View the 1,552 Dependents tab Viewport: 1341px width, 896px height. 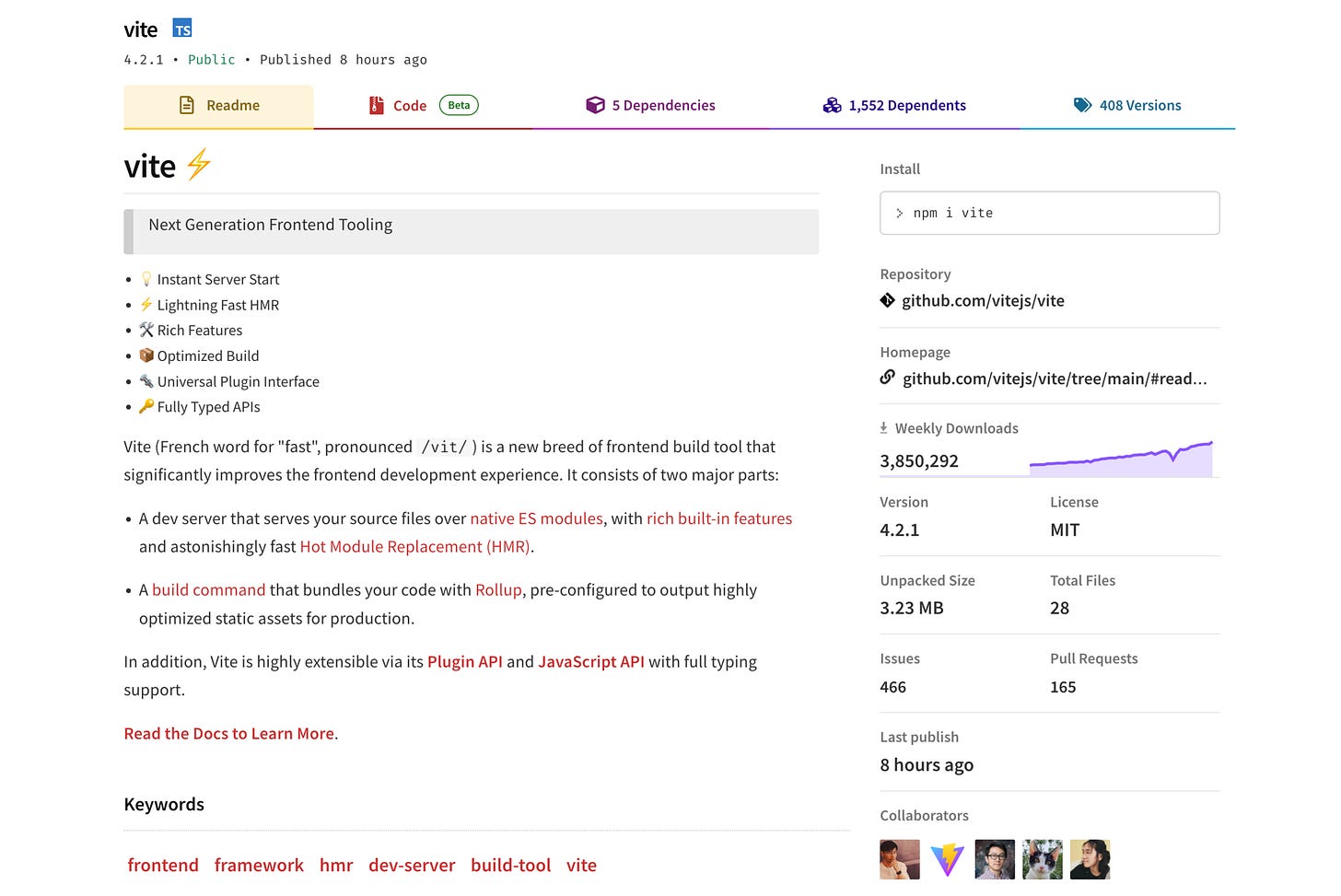coord(894,106)
